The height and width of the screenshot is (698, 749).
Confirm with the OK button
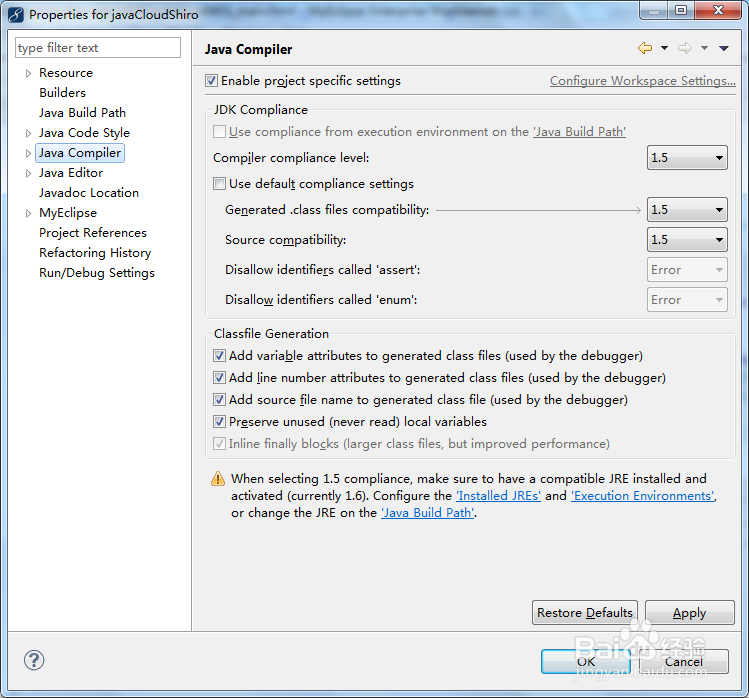[x=586, y=662]
